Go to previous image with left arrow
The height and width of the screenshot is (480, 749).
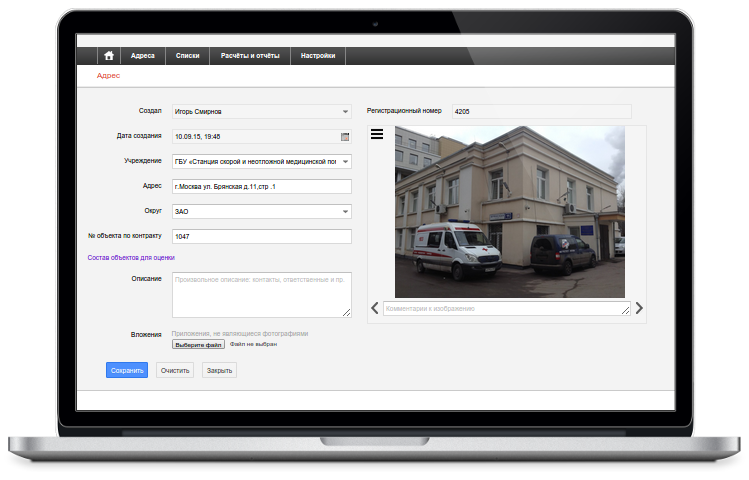point(374,309)
